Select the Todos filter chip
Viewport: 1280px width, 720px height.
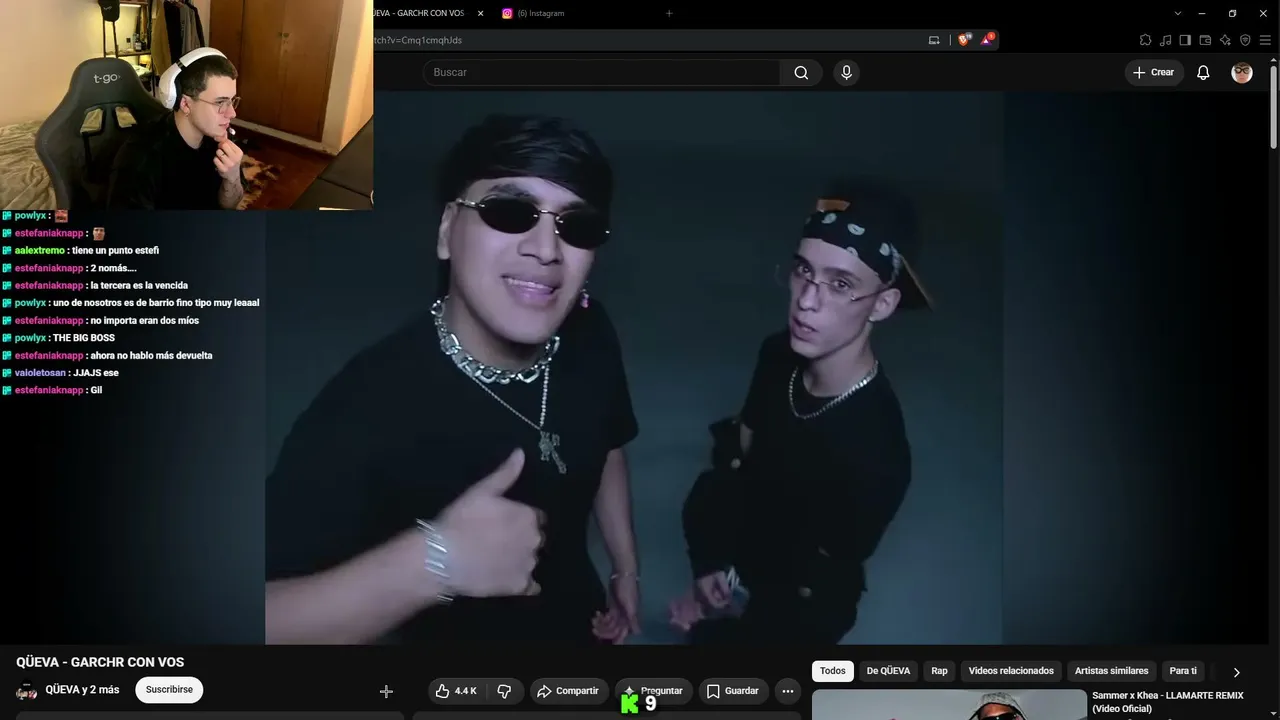pyautogui.click(x=833, y=671)
